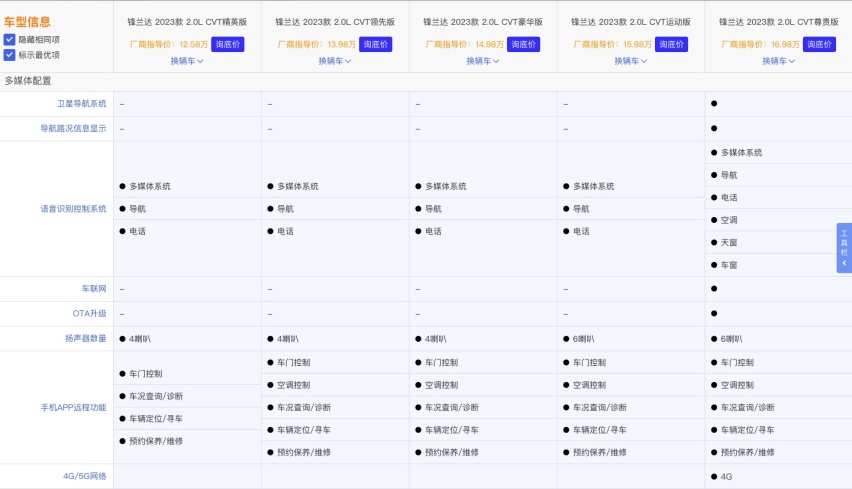This screenshot has height=489, width=852.
Task: Open the 卫星导航系统 parameter link
Action: tap(82, 103)
